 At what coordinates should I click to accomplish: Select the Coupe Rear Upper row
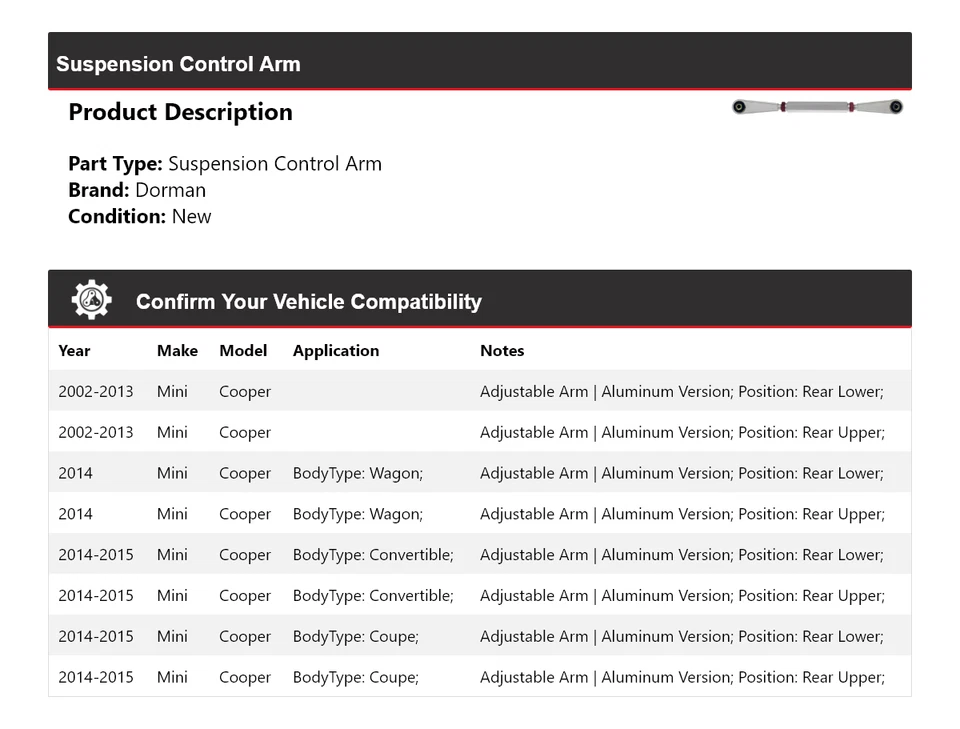tap(480, 677)
